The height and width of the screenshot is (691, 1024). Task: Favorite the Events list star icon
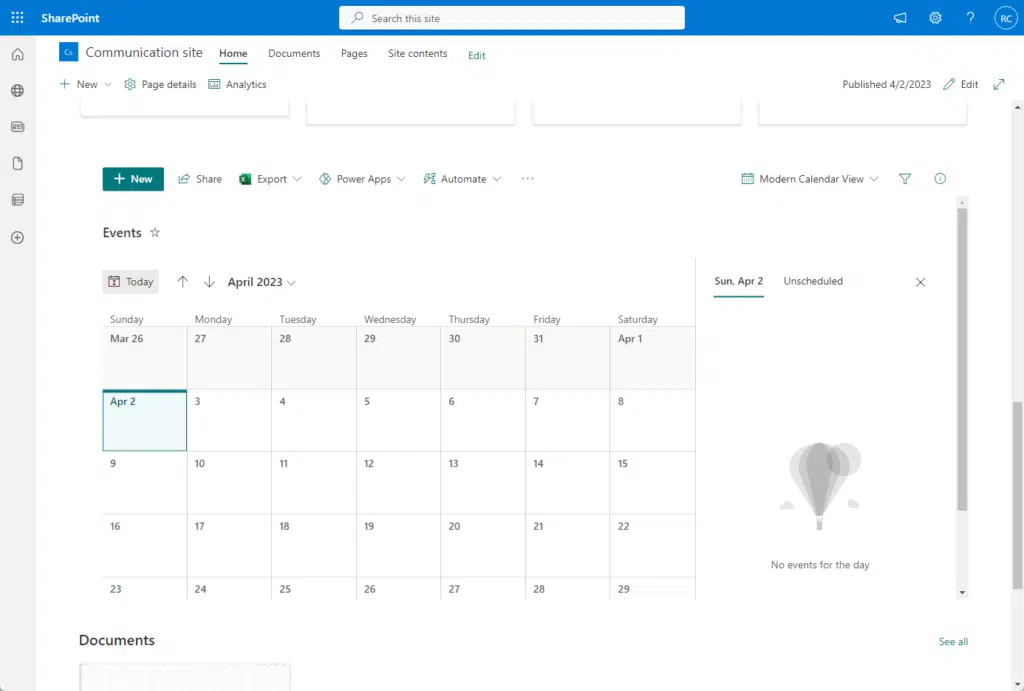[x=155, y=232]
